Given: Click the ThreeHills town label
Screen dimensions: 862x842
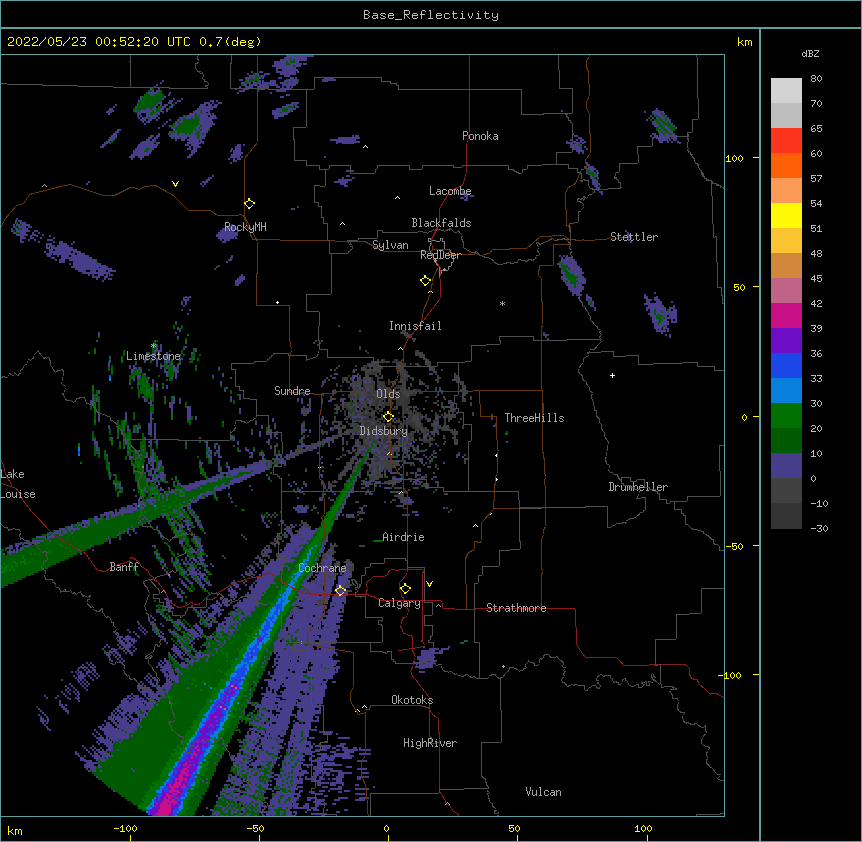Looking at the screenshot, I should pos(534,418).
